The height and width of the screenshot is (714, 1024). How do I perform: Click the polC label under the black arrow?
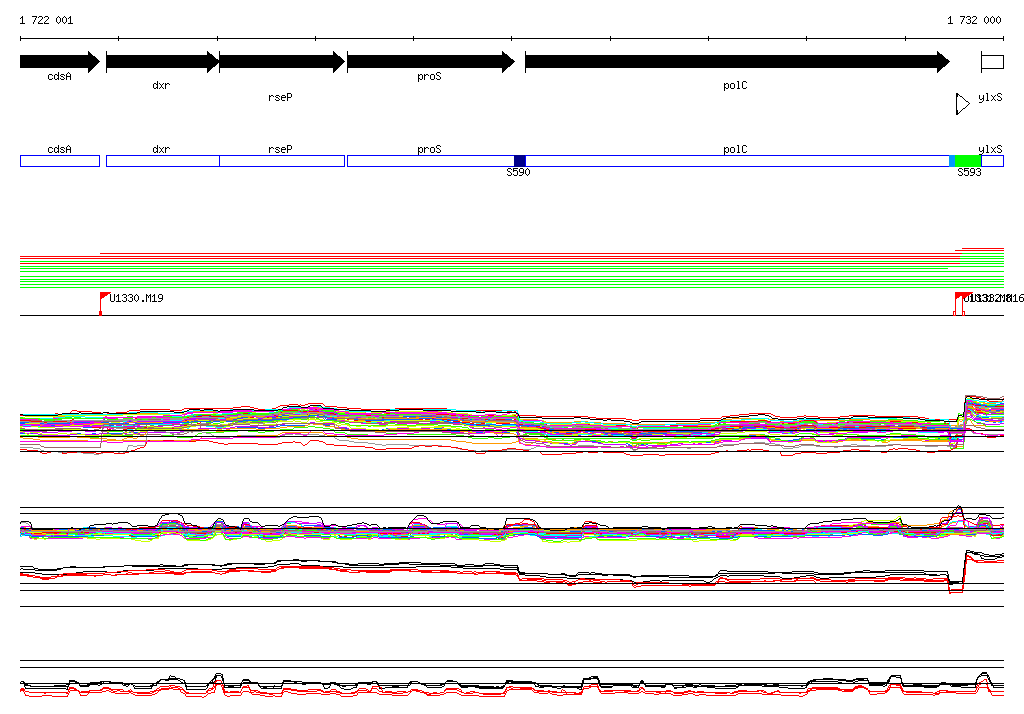tap(735, 86)
